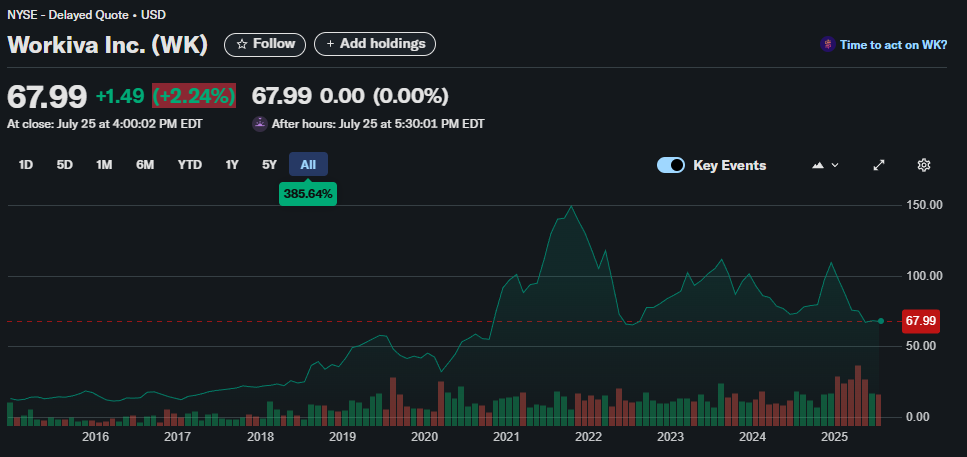Screen dimensions: 967x457
Task: Click the At close July 25 timestamp
Action: 105,124
